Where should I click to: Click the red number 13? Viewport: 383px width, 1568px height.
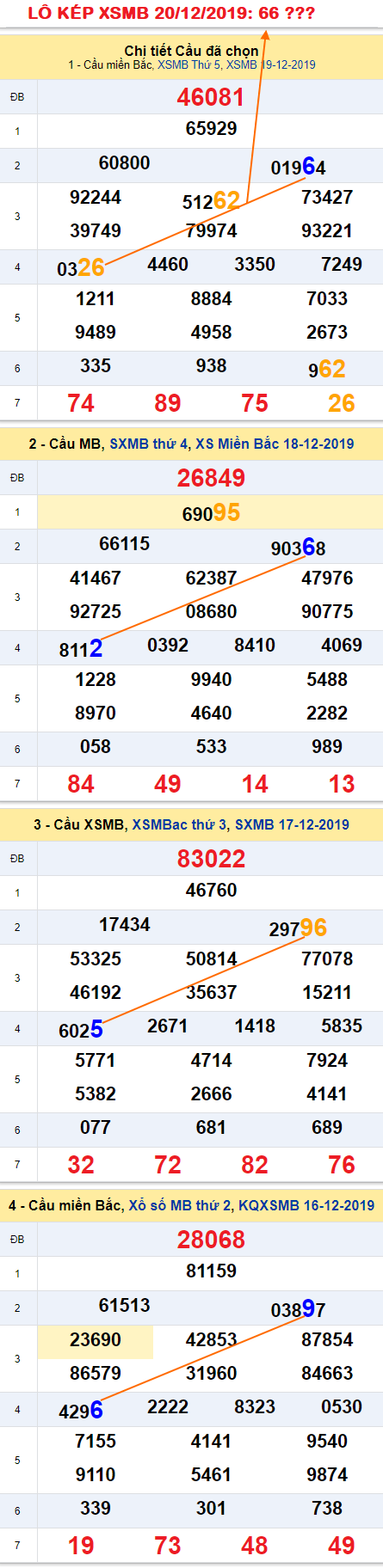coord(342,784)
